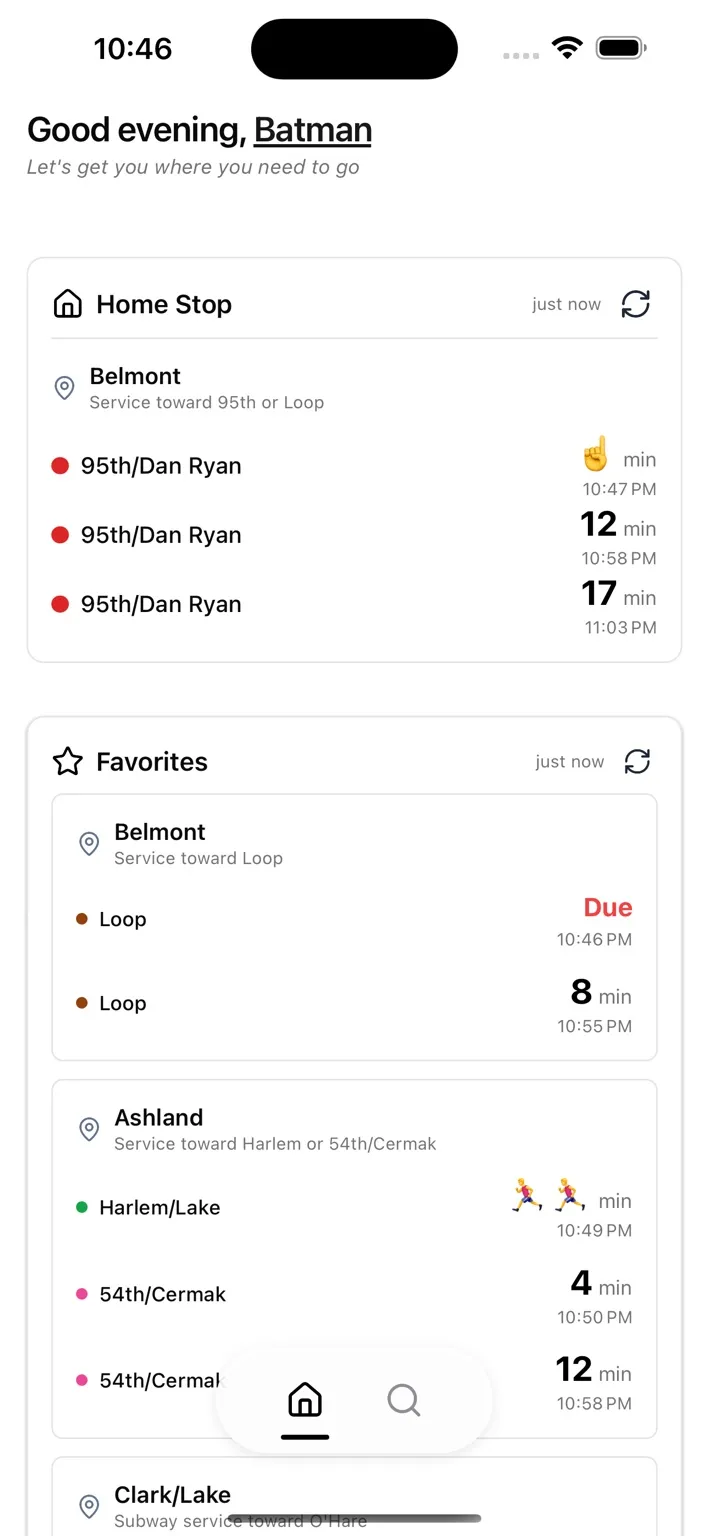This screenshot has width=709, height=1536.
Task: Select the Home tab in bottom navigation
Action: click(x=304, y=1401)
